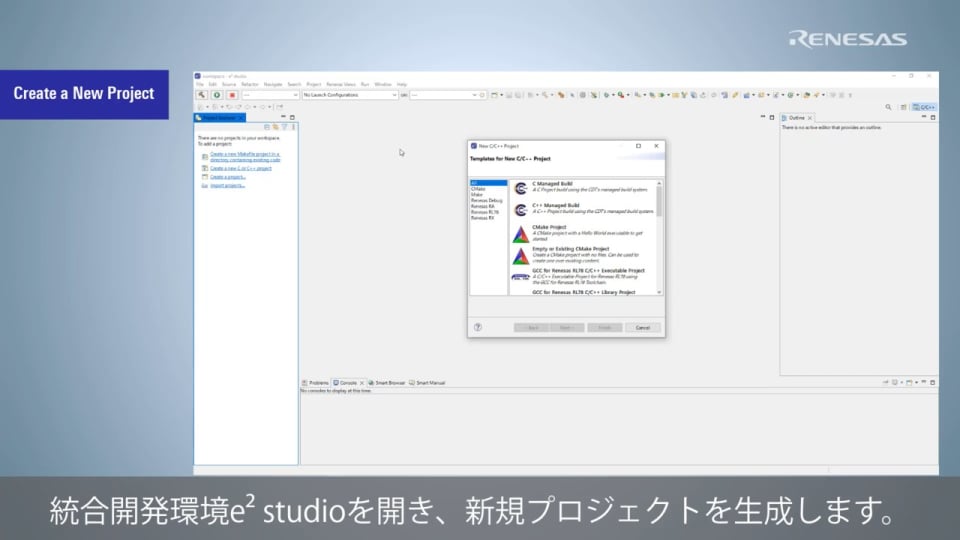
Task: Select the Smart Manual tab
Action: coord(427,383)
